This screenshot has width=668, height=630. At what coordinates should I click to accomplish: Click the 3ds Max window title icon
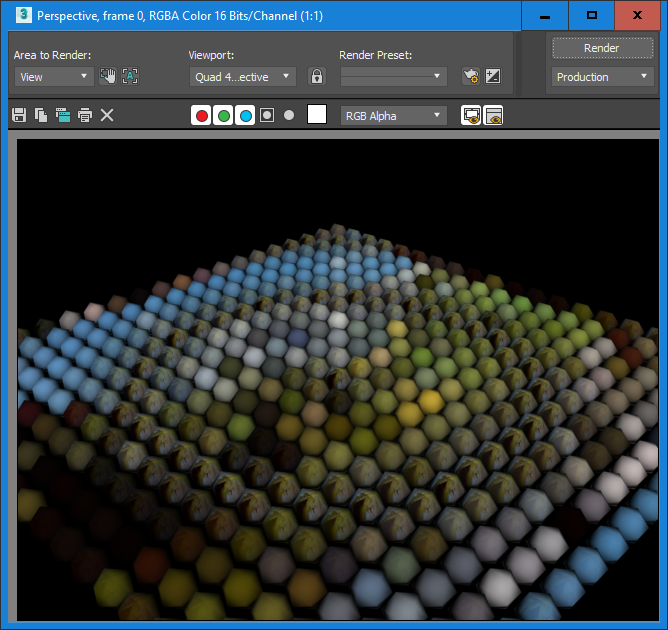[24, 15]
